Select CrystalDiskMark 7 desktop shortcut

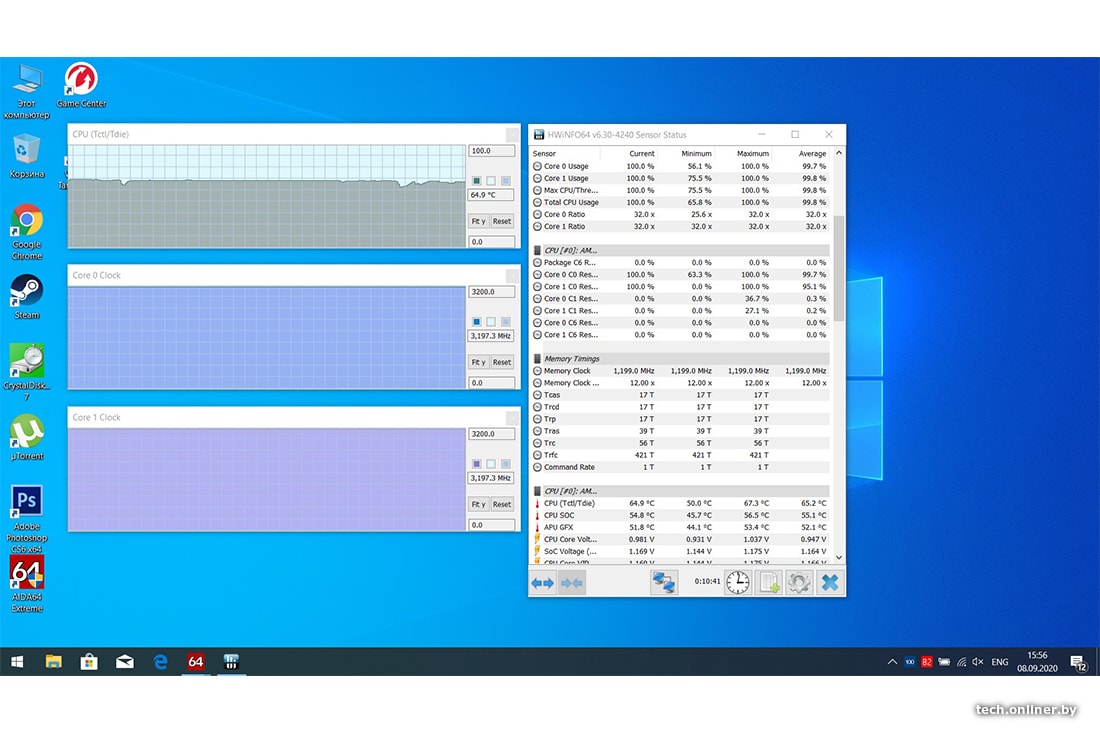tap(27, 372)
